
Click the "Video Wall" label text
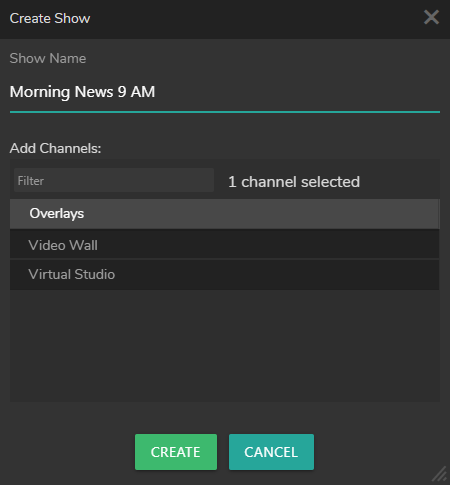coord(63,245)
